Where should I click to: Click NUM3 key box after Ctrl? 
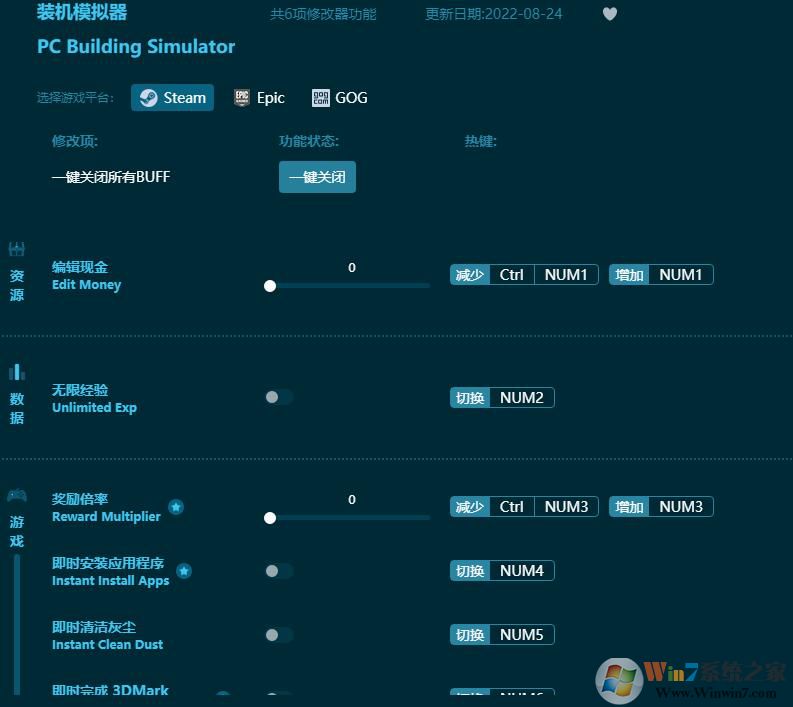click(x=566, y=507)
